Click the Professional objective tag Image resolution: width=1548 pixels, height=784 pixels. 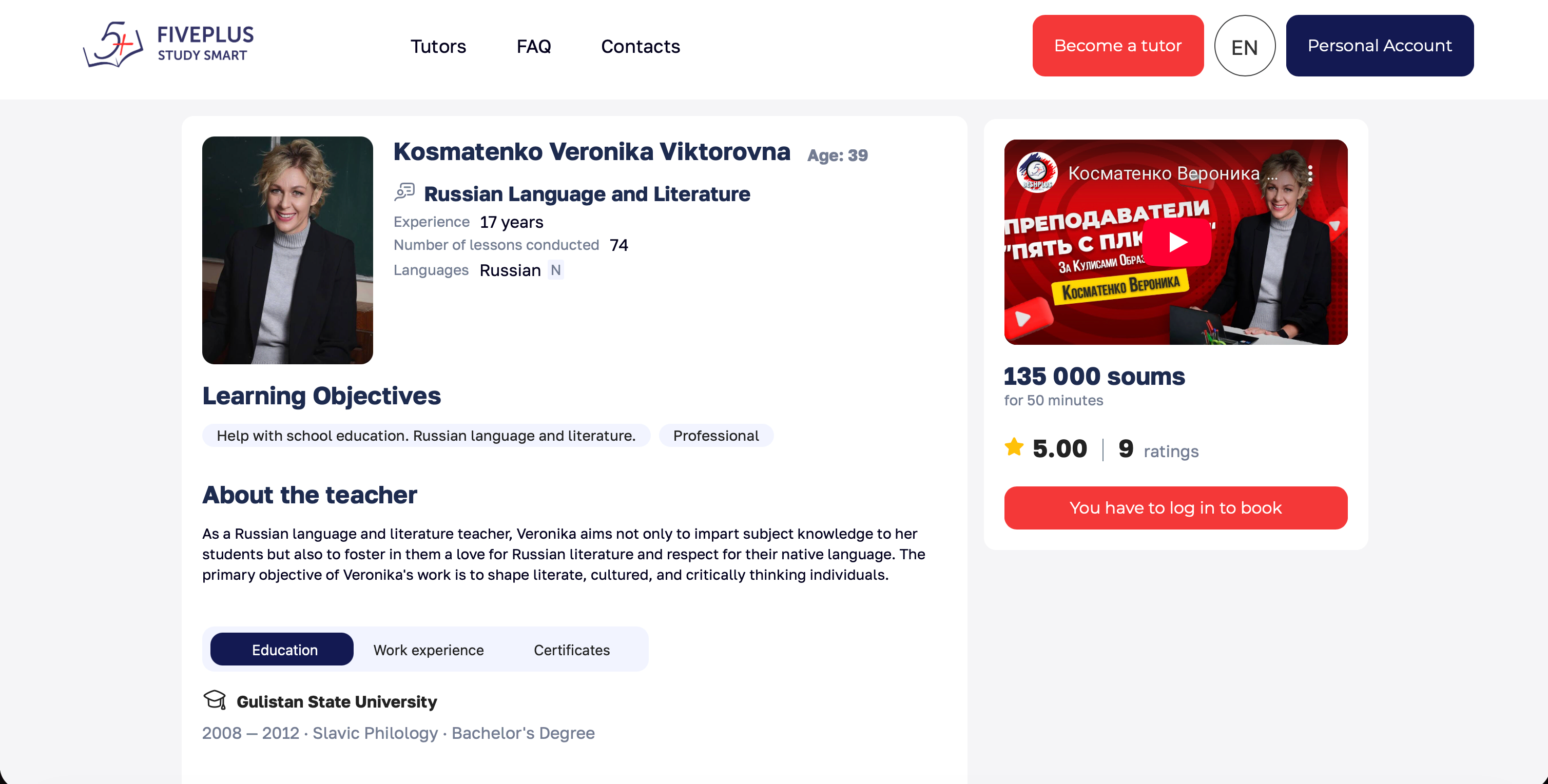[715, 436]
